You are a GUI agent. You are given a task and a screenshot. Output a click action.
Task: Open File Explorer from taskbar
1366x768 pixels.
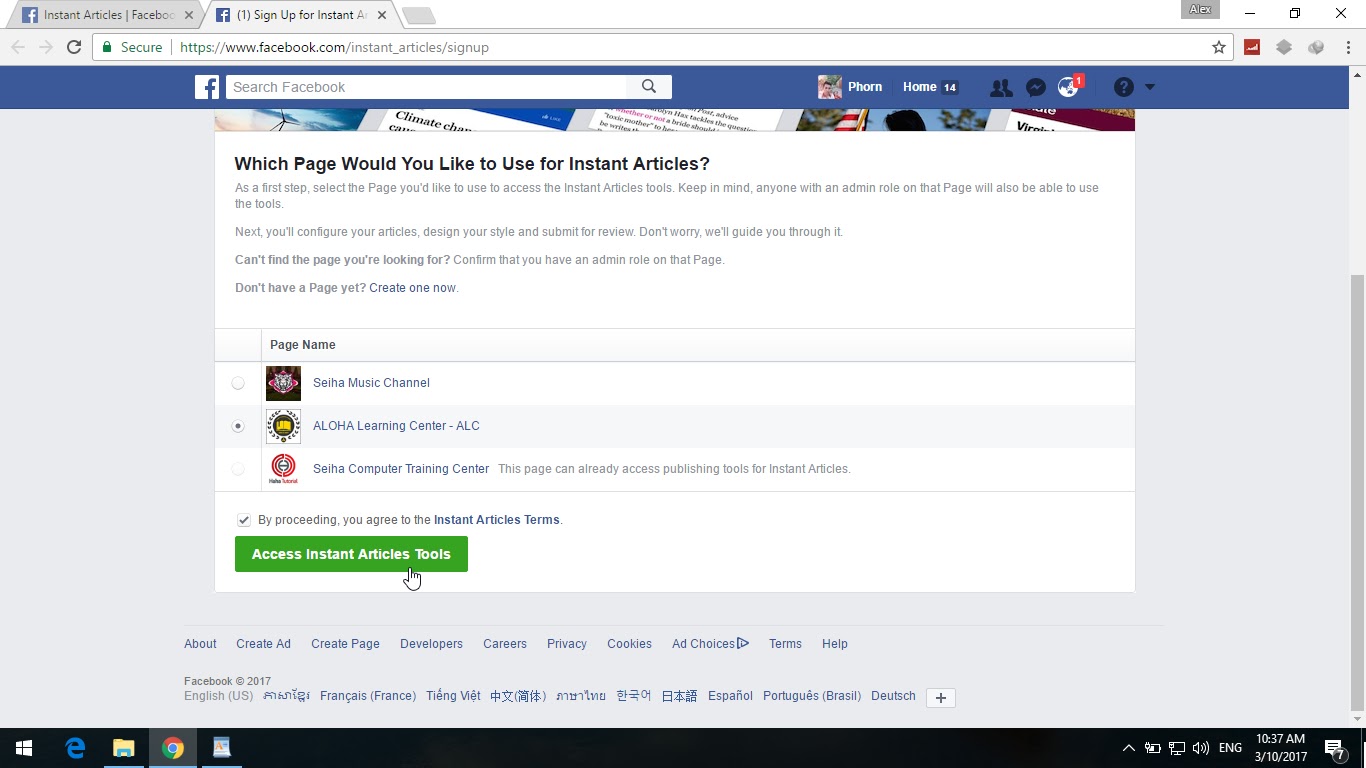124,748
